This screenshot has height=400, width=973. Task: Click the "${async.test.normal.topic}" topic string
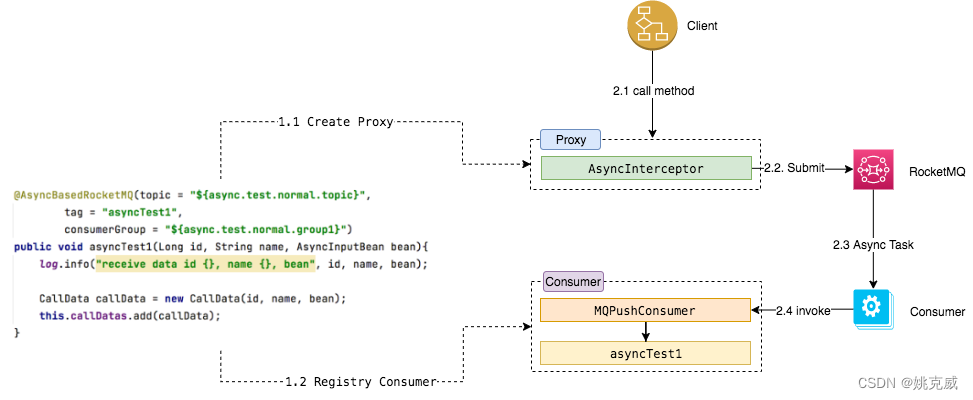click(278, 195)
